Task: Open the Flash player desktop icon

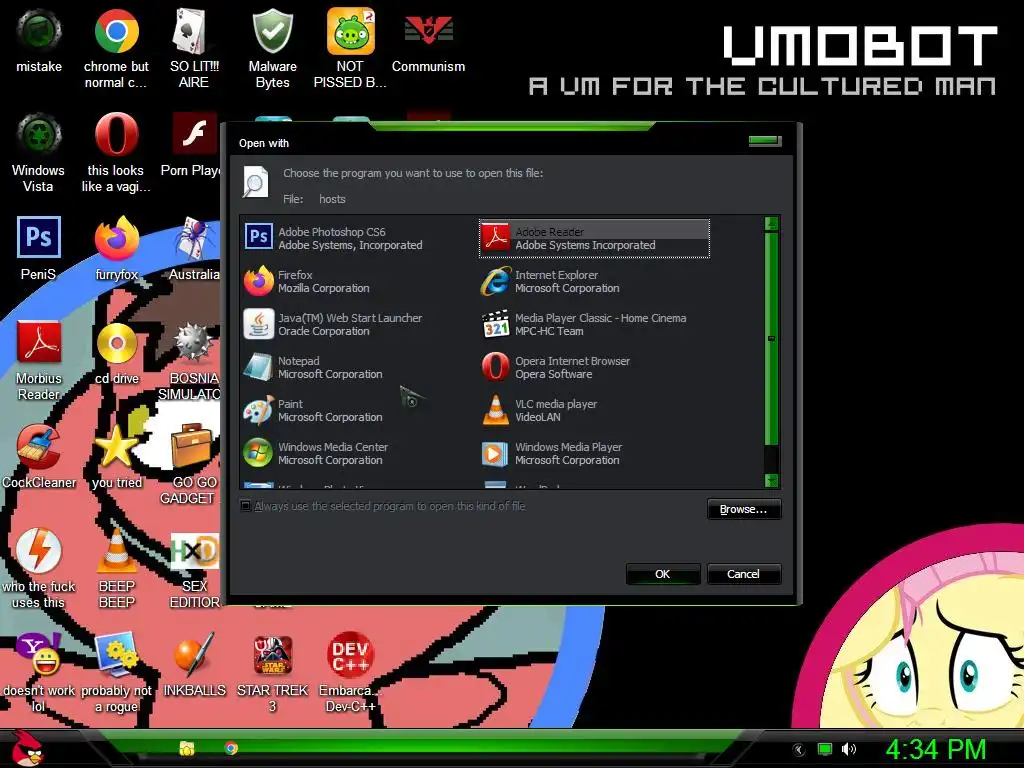Action: coord(191,145)
